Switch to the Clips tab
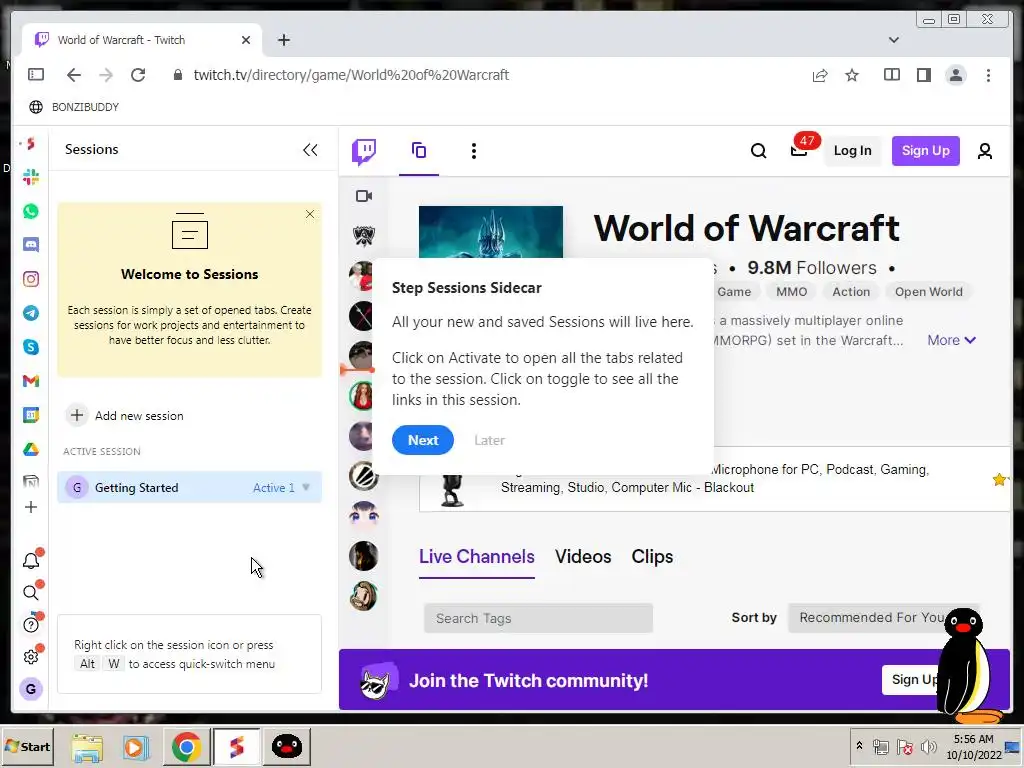 point(652,557)
